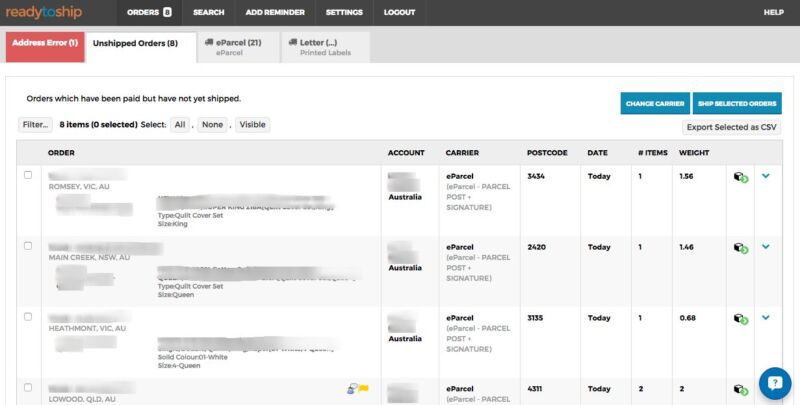The height and width of the screenshot is (405, 800).
Task: Open the Letter Printed Labels tab
Action: tap(325, 47)
